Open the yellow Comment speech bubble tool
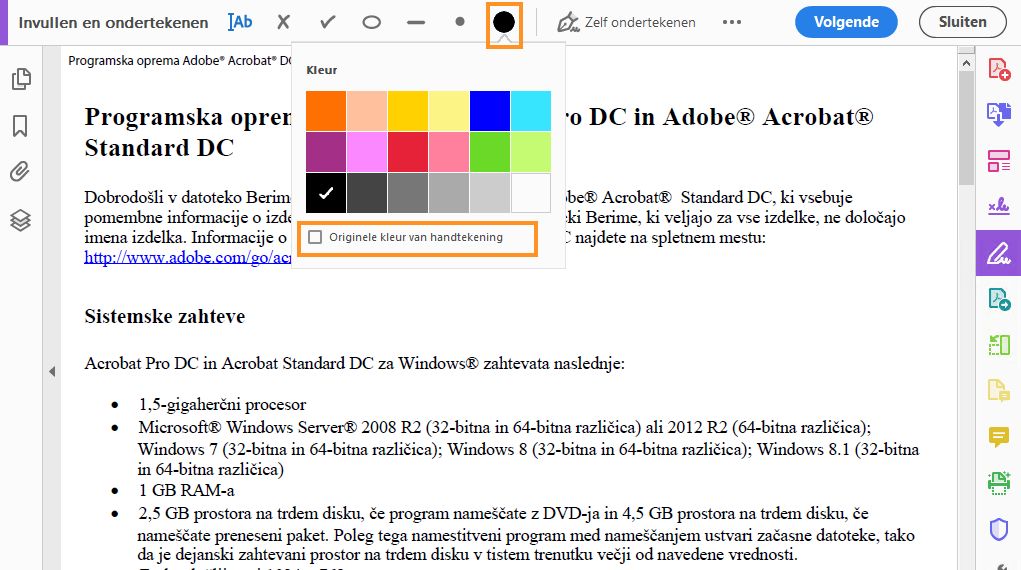1021x570 pixels. (998, 436)
